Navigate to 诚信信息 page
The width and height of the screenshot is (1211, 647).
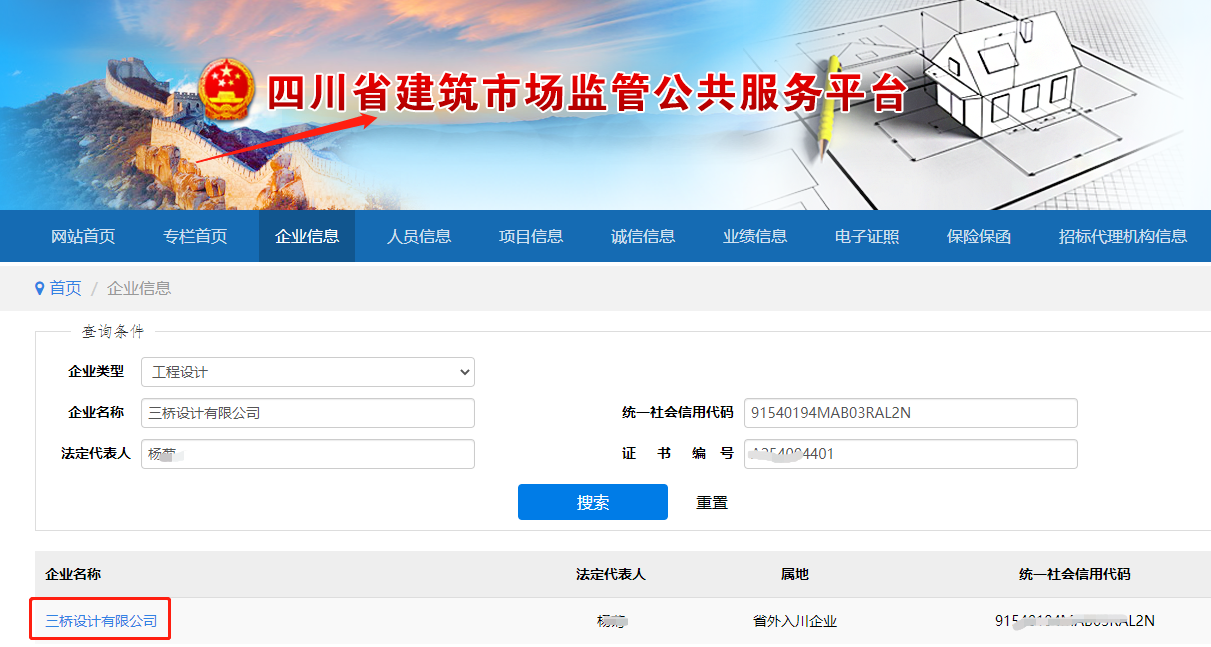pyautogui.click(x=643, y=237)
